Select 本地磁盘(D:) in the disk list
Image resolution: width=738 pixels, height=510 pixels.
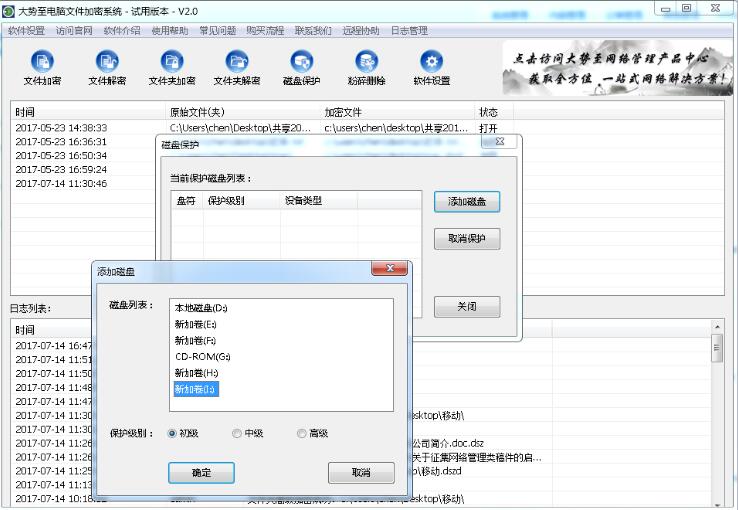201,308
